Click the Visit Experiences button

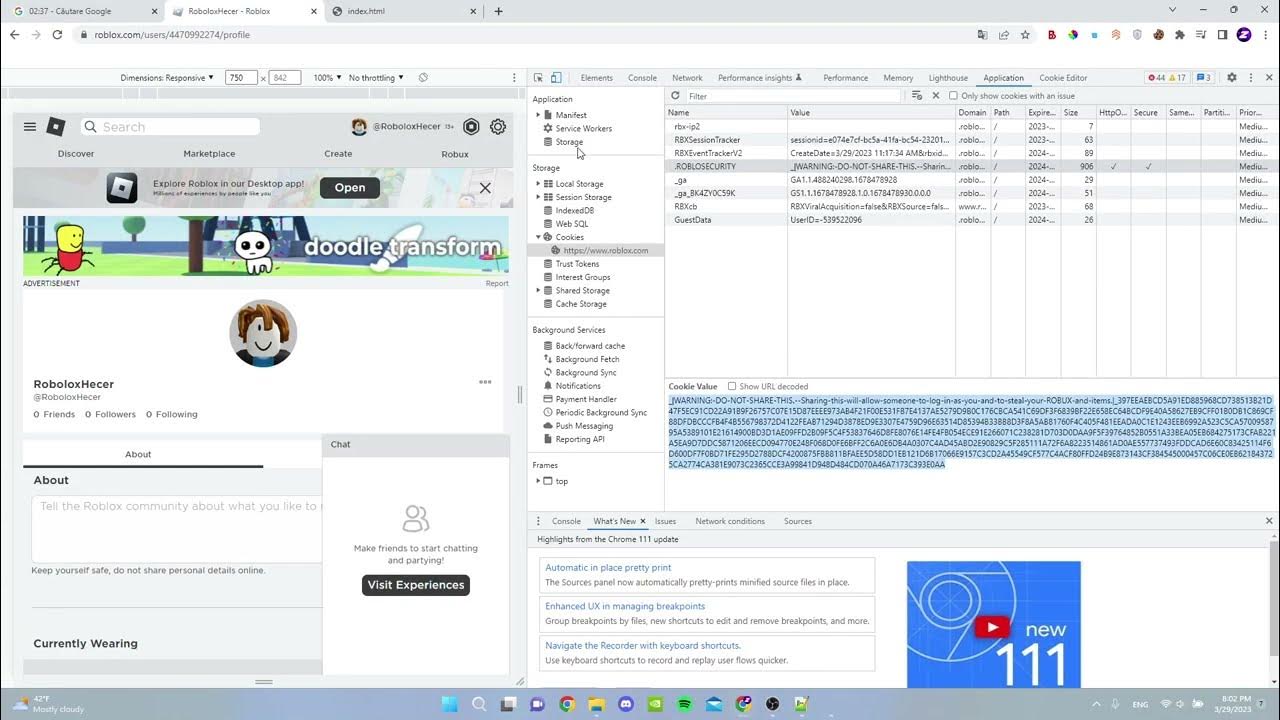coord(416,585)
